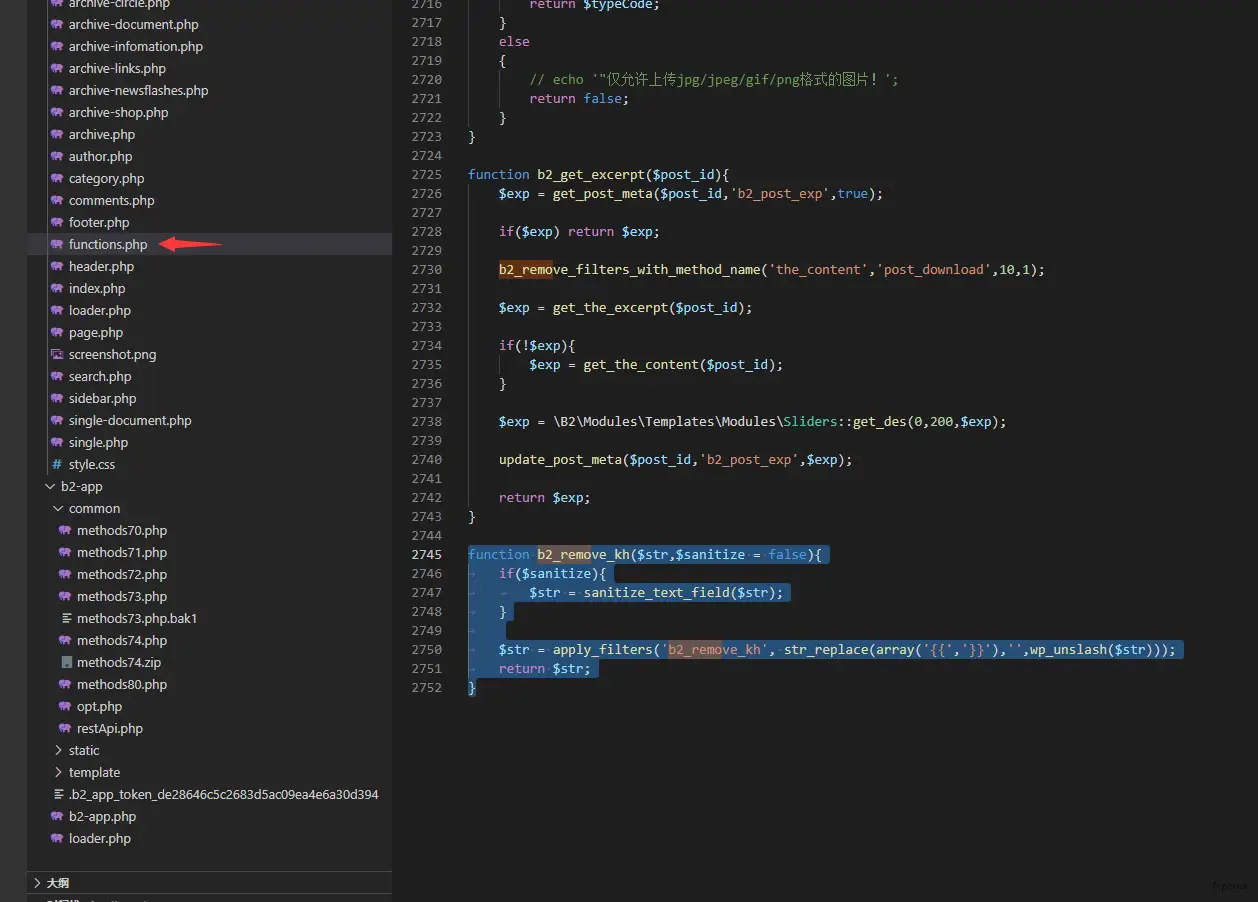Click file icon of .b2_app_token file
Image resolution: width=1258 pixels, height=902 pixels.
tap(58, 794)
